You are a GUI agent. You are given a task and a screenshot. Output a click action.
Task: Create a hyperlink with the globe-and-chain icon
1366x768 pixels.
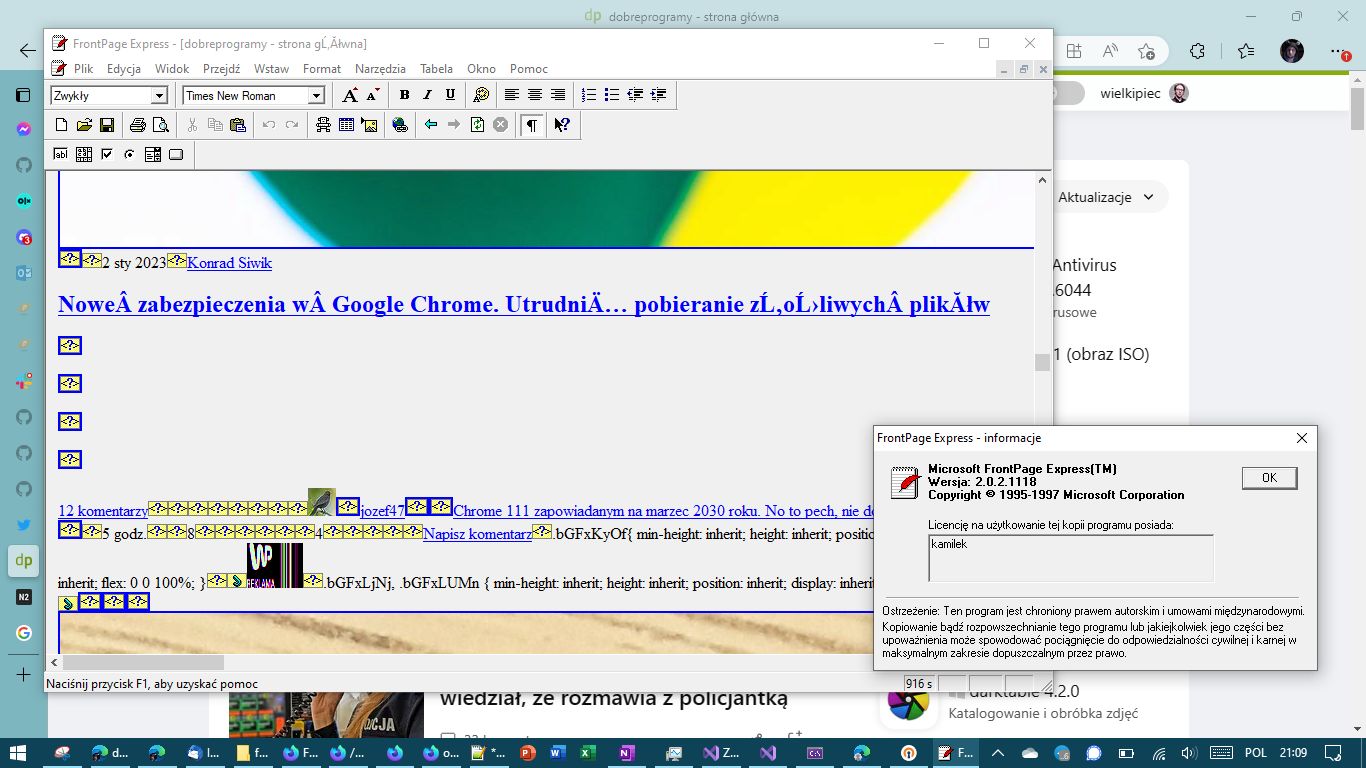(x=399, y=124)
